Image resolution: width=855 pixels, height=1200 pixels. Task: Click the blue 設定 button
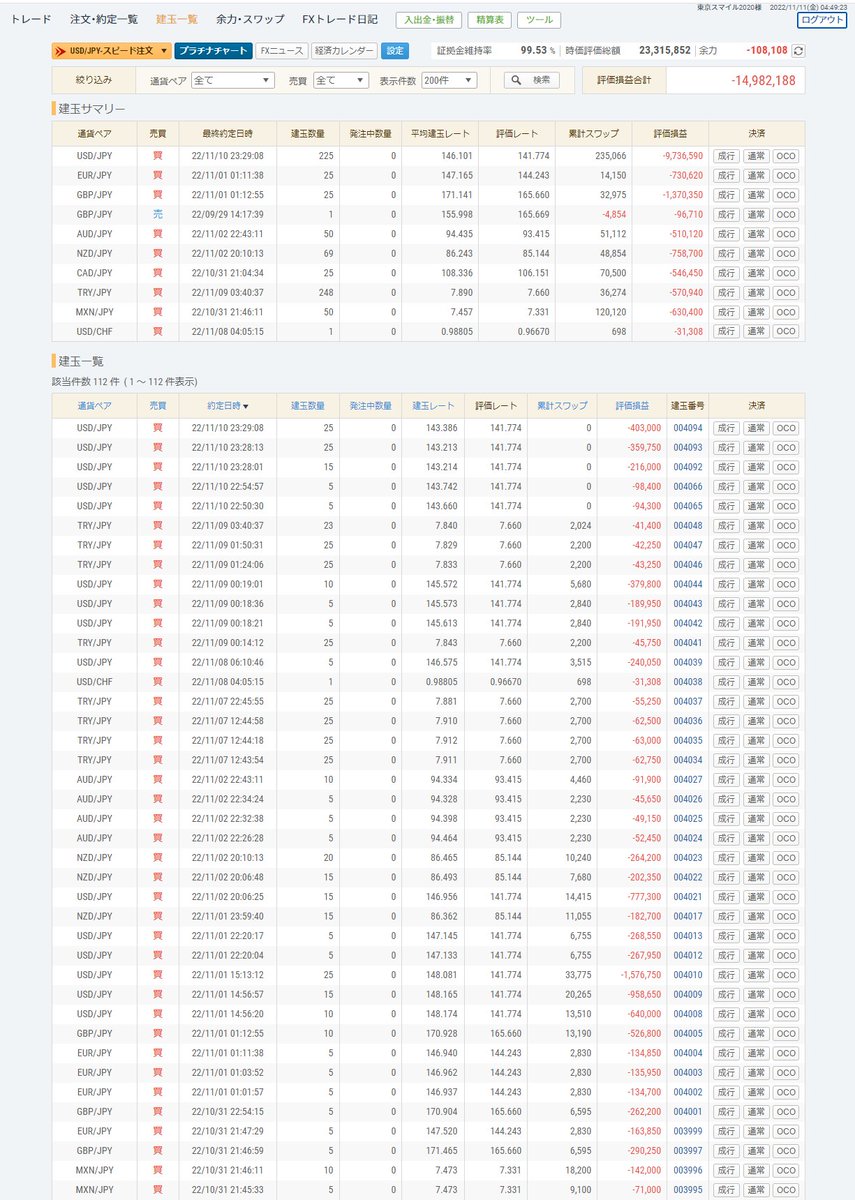click(x=395, y=50)
